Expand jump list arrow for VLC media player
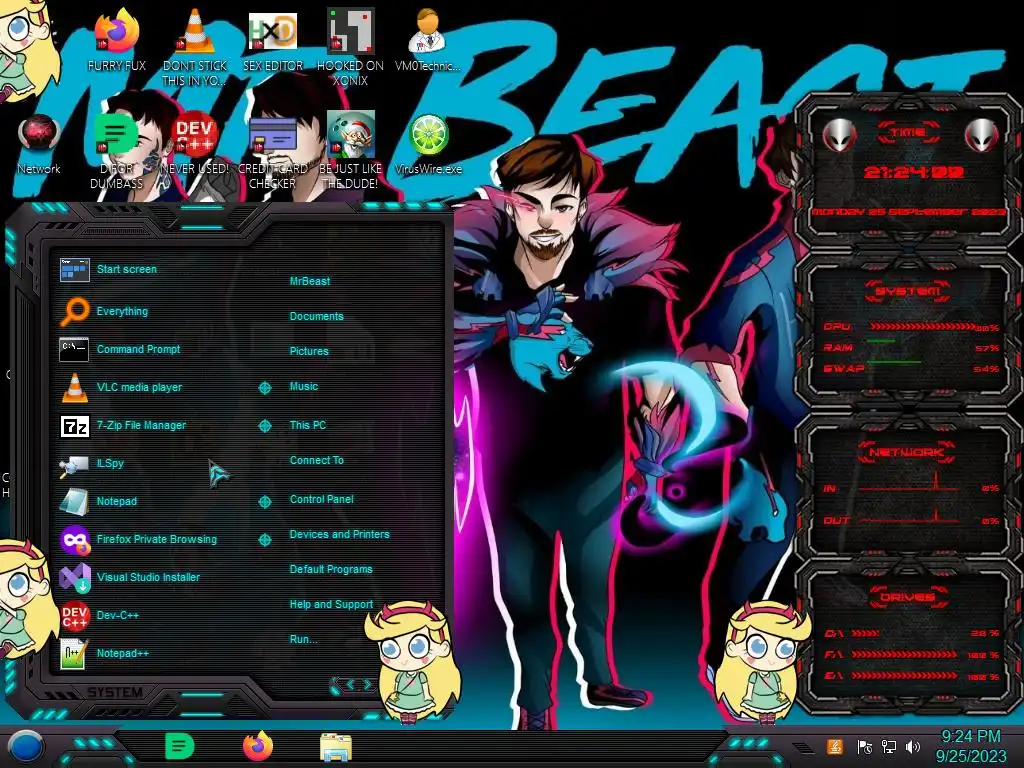Image resolution: width=1024 pixels, height=768 pixels. tap(264, 388)
